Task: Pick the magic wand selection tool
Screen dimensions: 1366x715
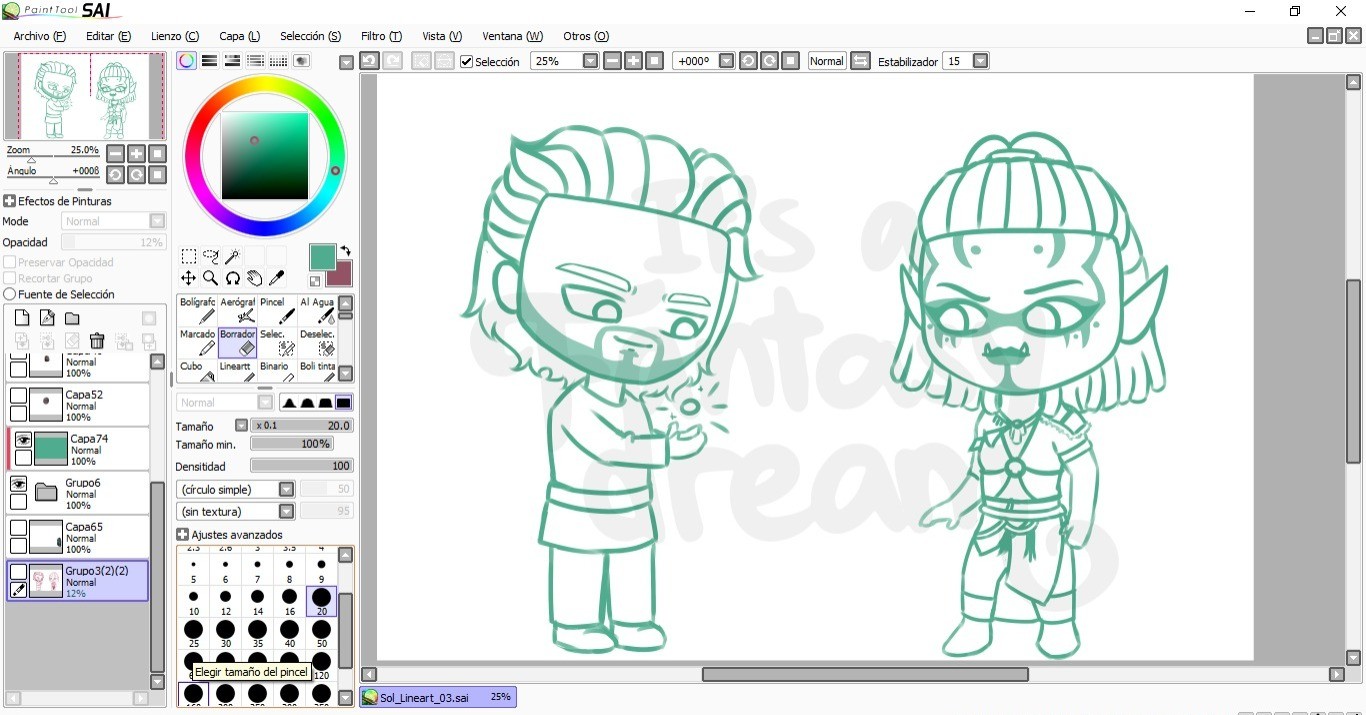Action: (x=232, y=257)
